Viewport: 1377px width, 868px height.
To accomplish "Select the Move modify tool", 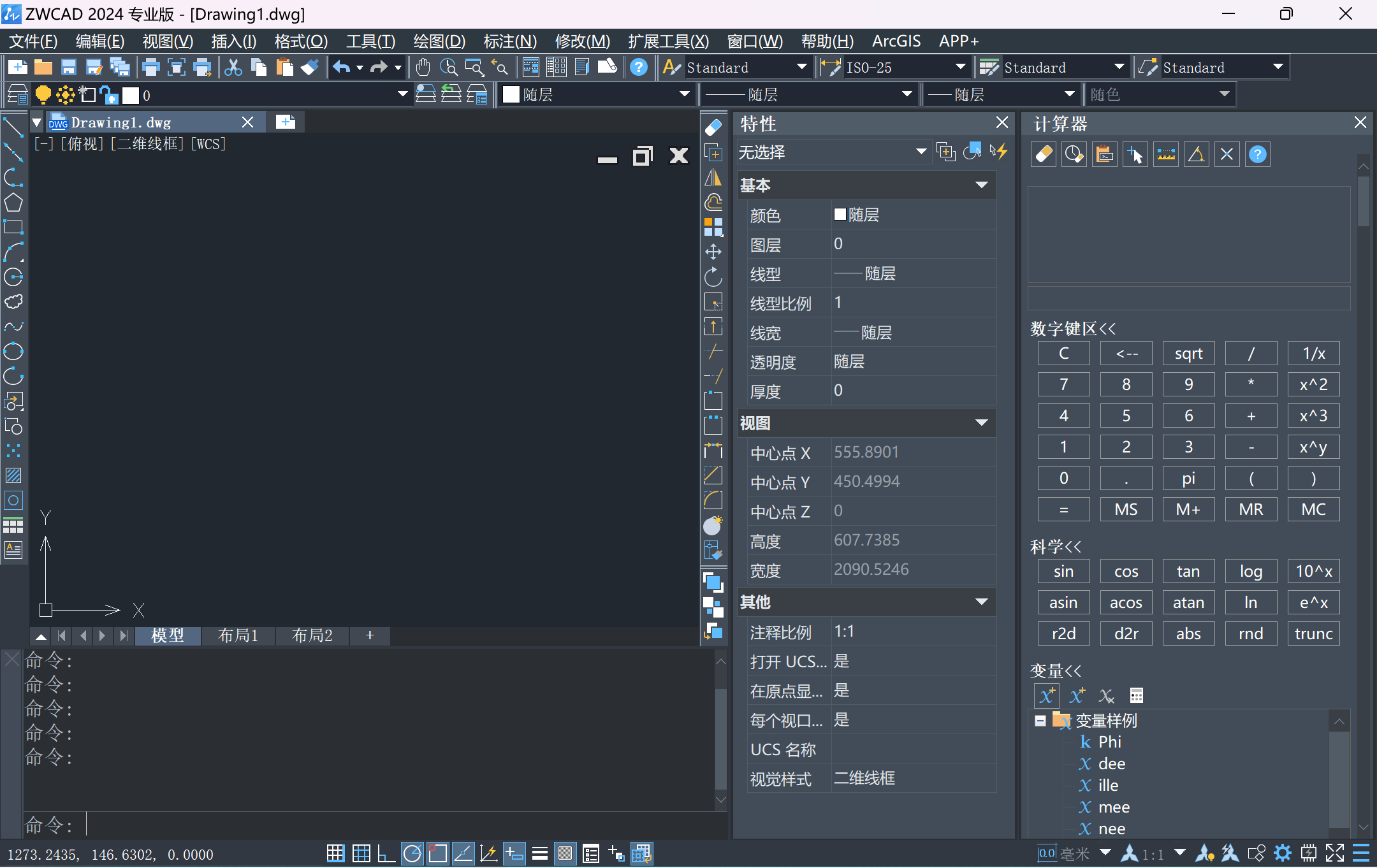I will 713,252.
